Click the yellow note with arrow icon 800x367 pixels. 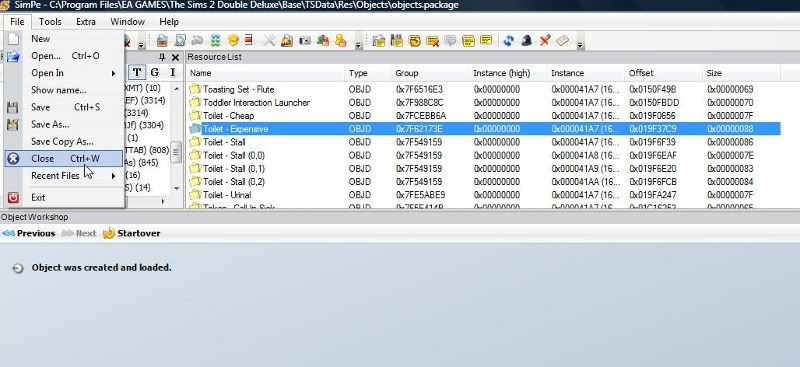(x=414, y=40)
